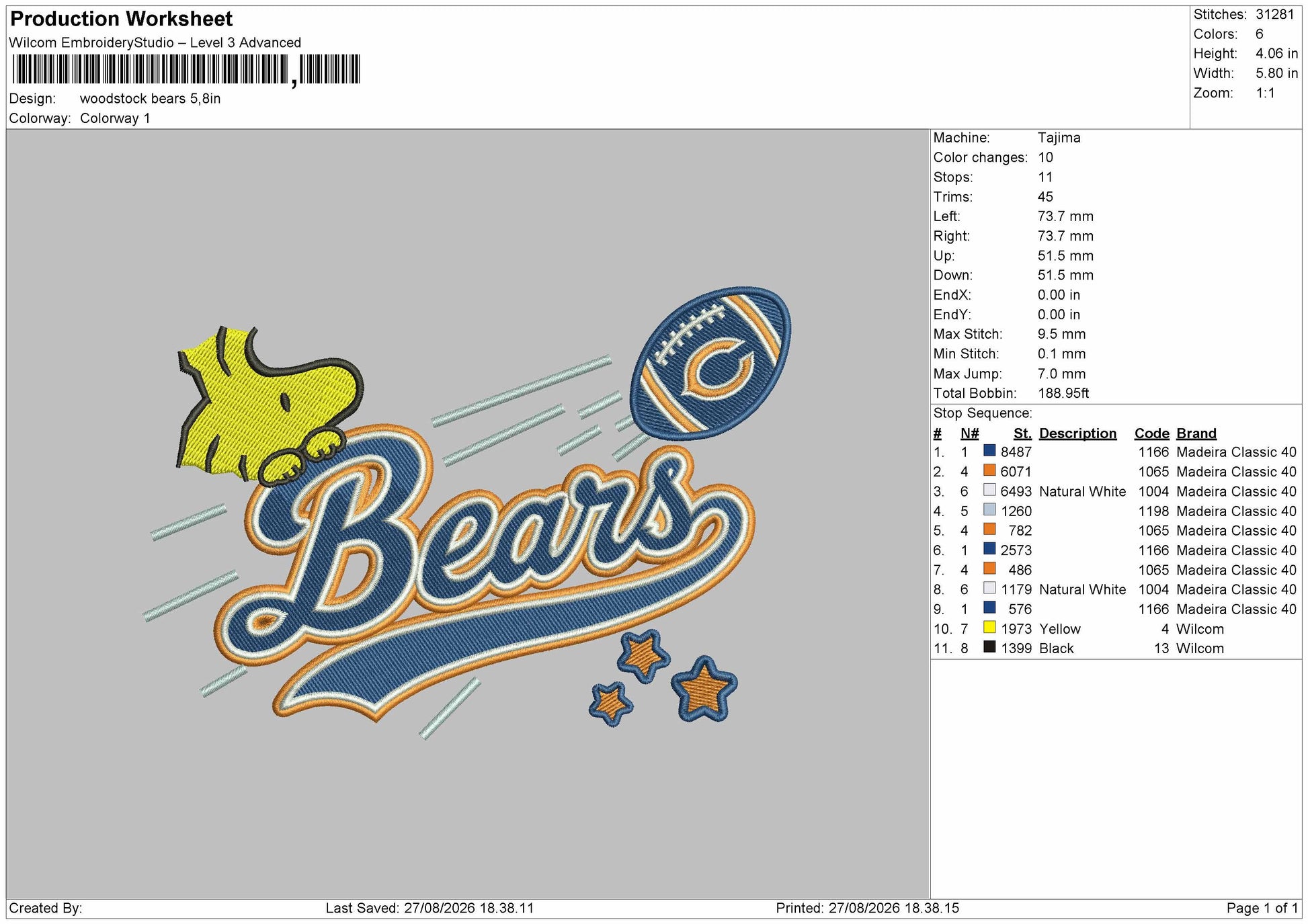Click the Max Stitch value "9.5 mm"
This screenshot has width=1308, height=924.
1061,334
